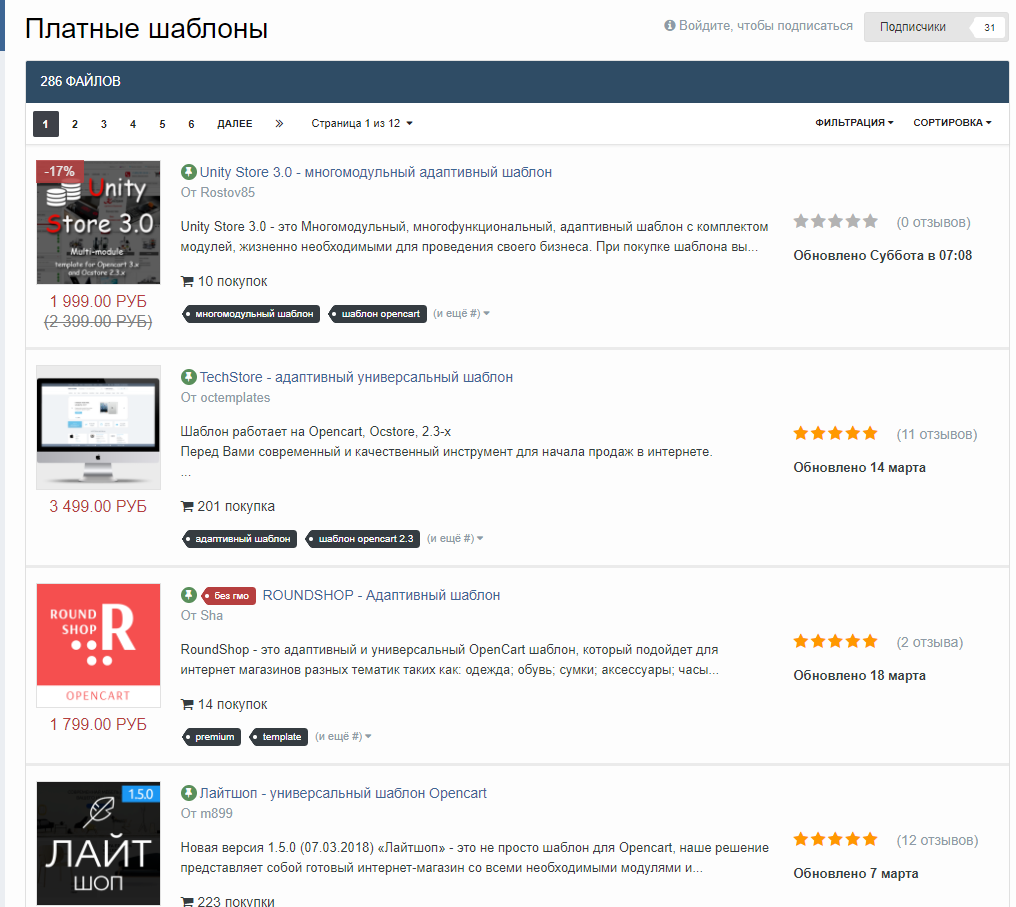Click the pinned icon beside TechStore title

click(x=189, y=377)
